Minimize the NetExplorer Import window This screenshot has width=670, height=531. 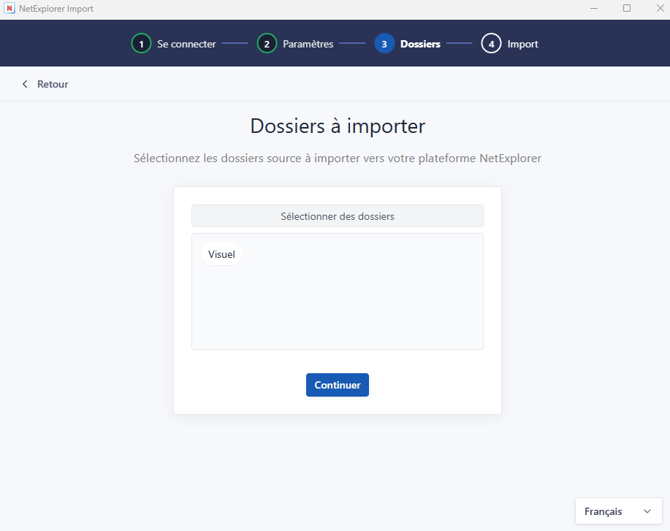pos(594,9)
